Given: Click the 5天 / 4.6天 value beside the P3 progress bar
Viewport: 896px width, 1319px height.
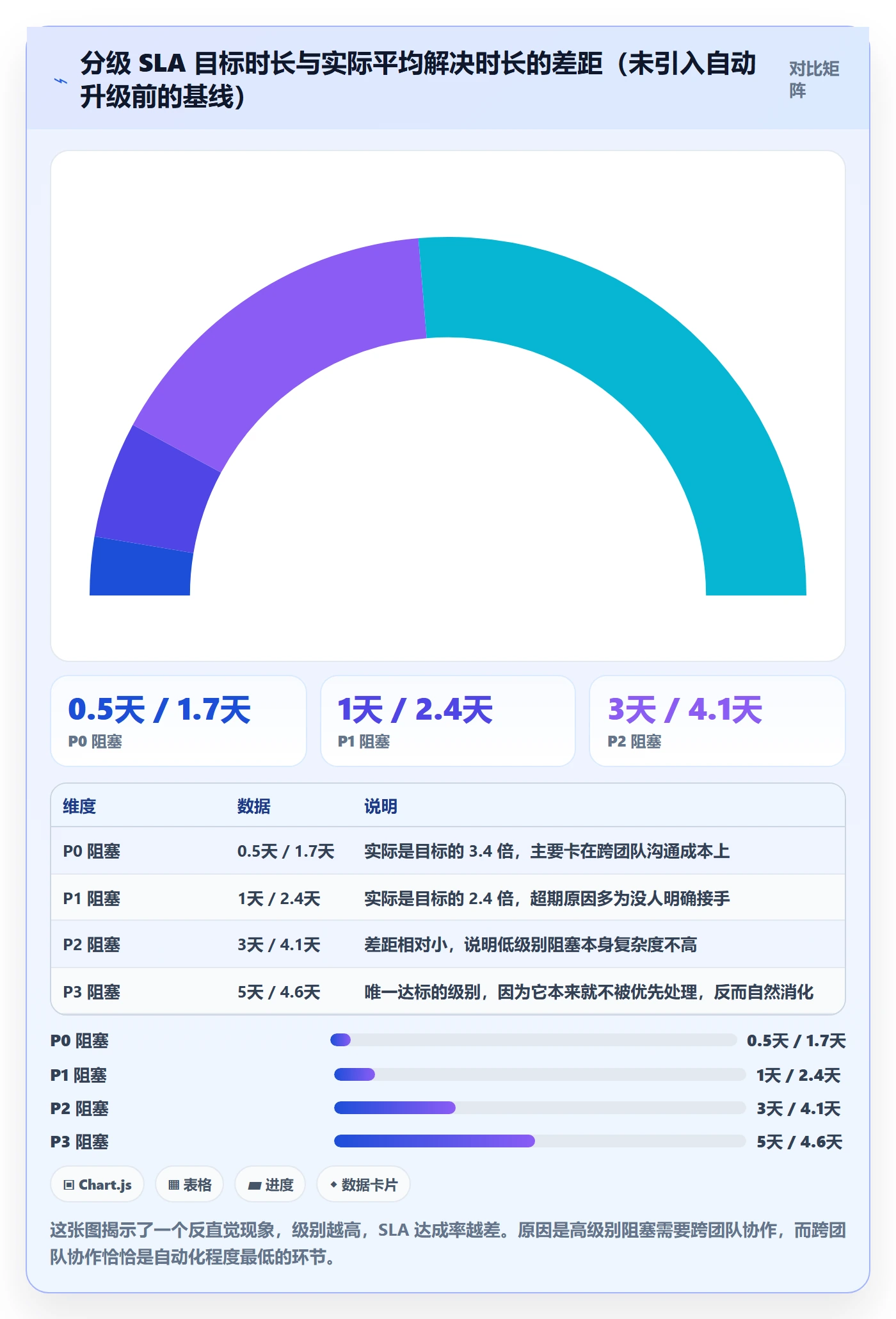Looking at the screenshot, I should pos(799,1142).
